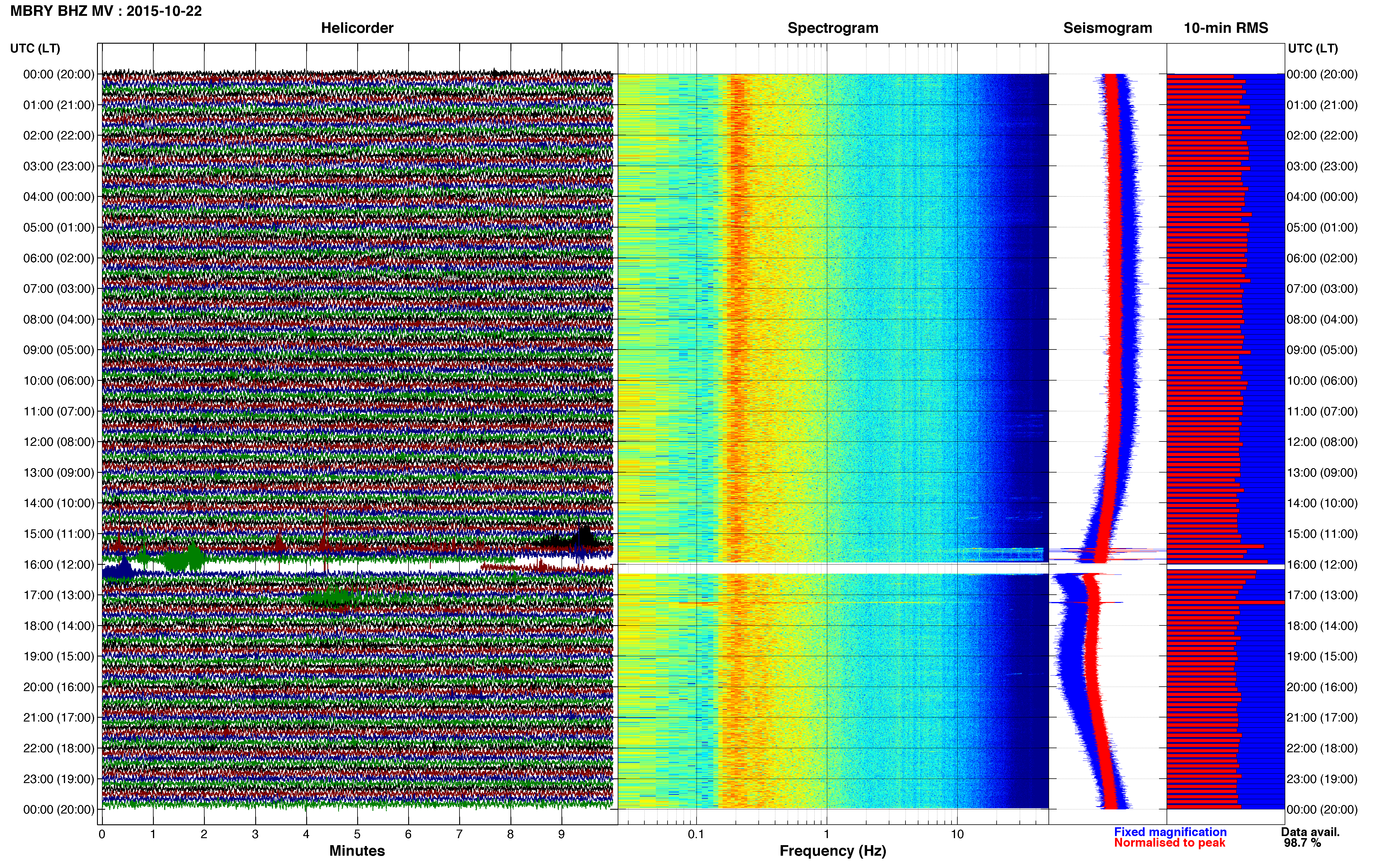Image resolution: width=1389 pixels, height=868 pixels.
Task: Select the RMS-side "09:00 (05:00)" time label
Action: (x=1322, y=350)
